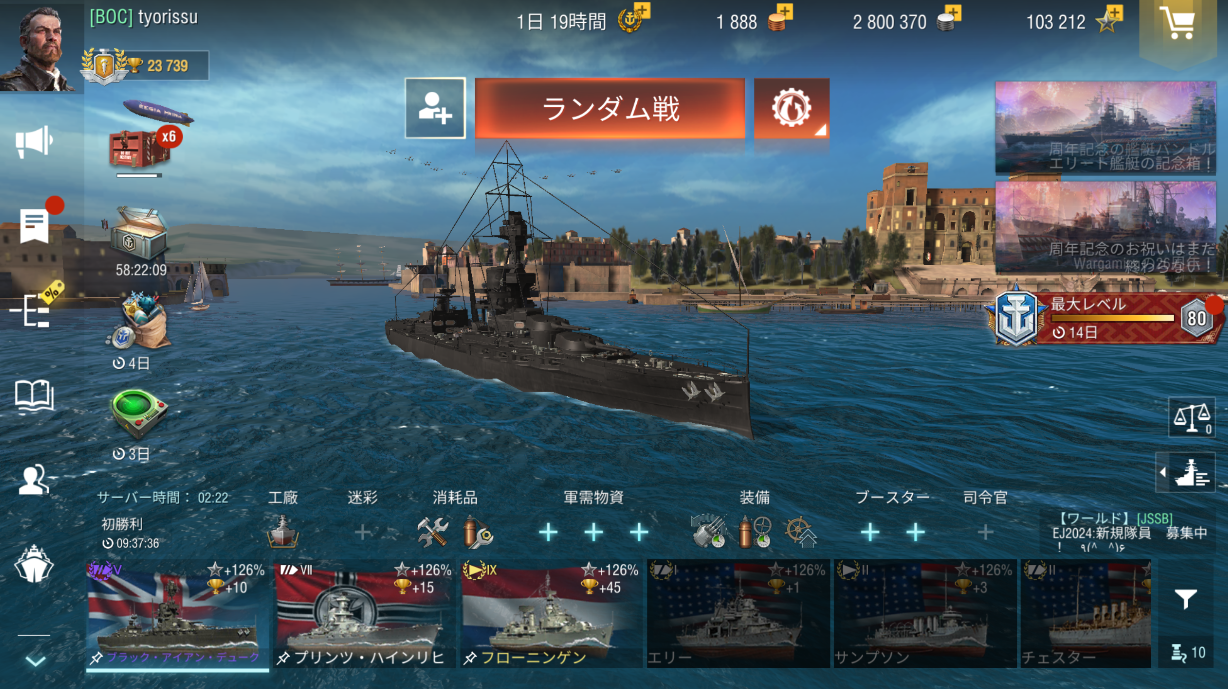Expand the side panel arrow with ship
This screenshot has width=1228, height=689.
click(1185, 472)
